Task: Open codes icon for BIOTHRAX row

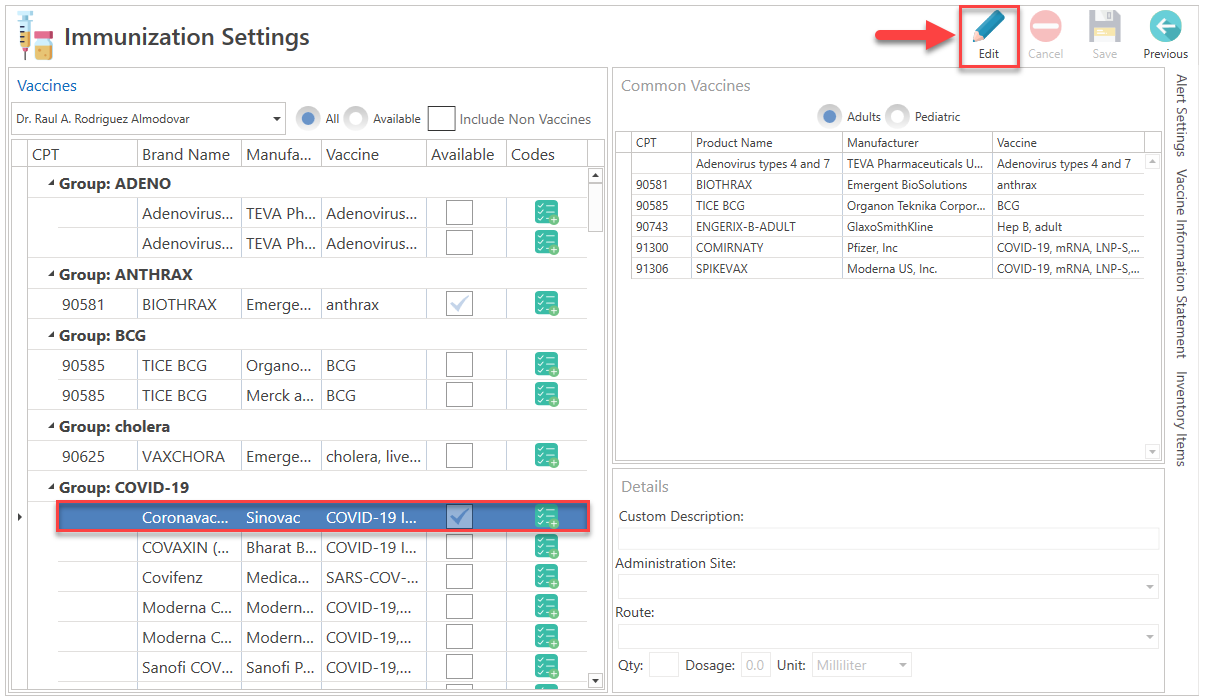Action: coord(546,304)
